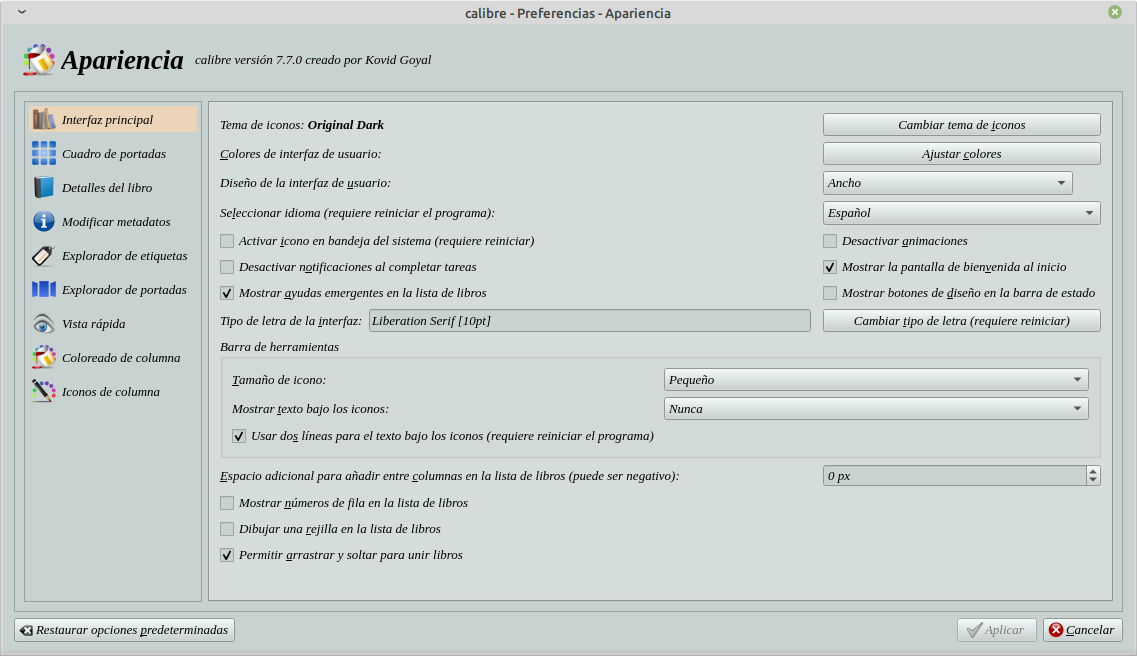The height and width of the screenshot is (656, 1137).
Task: Enable Dibujar una rejilla en la lista
Action: click(227, 529)
